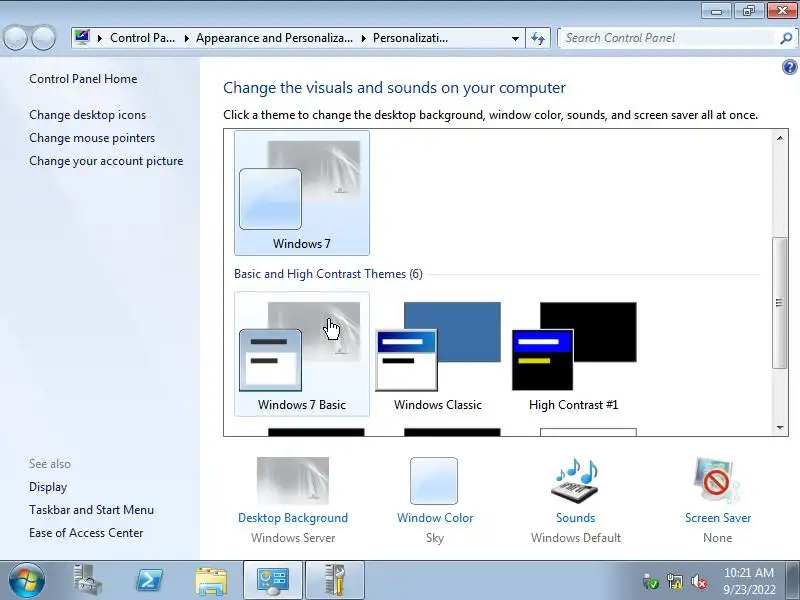Open the Sounds keyboard-and-notes icon

(x=575, y=481)
